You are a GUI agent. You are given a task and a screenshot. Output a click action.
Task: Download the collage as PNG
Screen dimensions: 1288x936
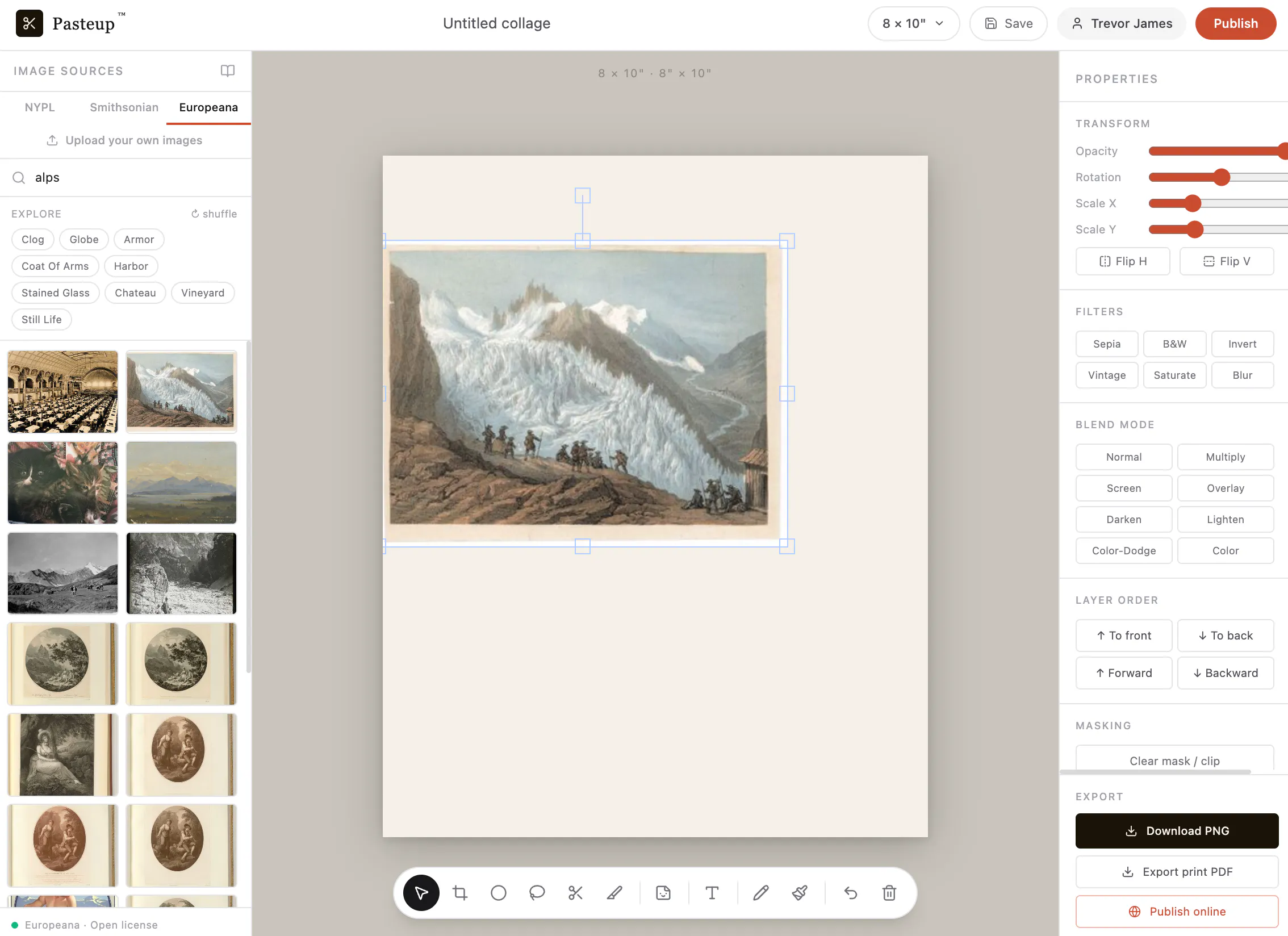[x=1177, y=831]
